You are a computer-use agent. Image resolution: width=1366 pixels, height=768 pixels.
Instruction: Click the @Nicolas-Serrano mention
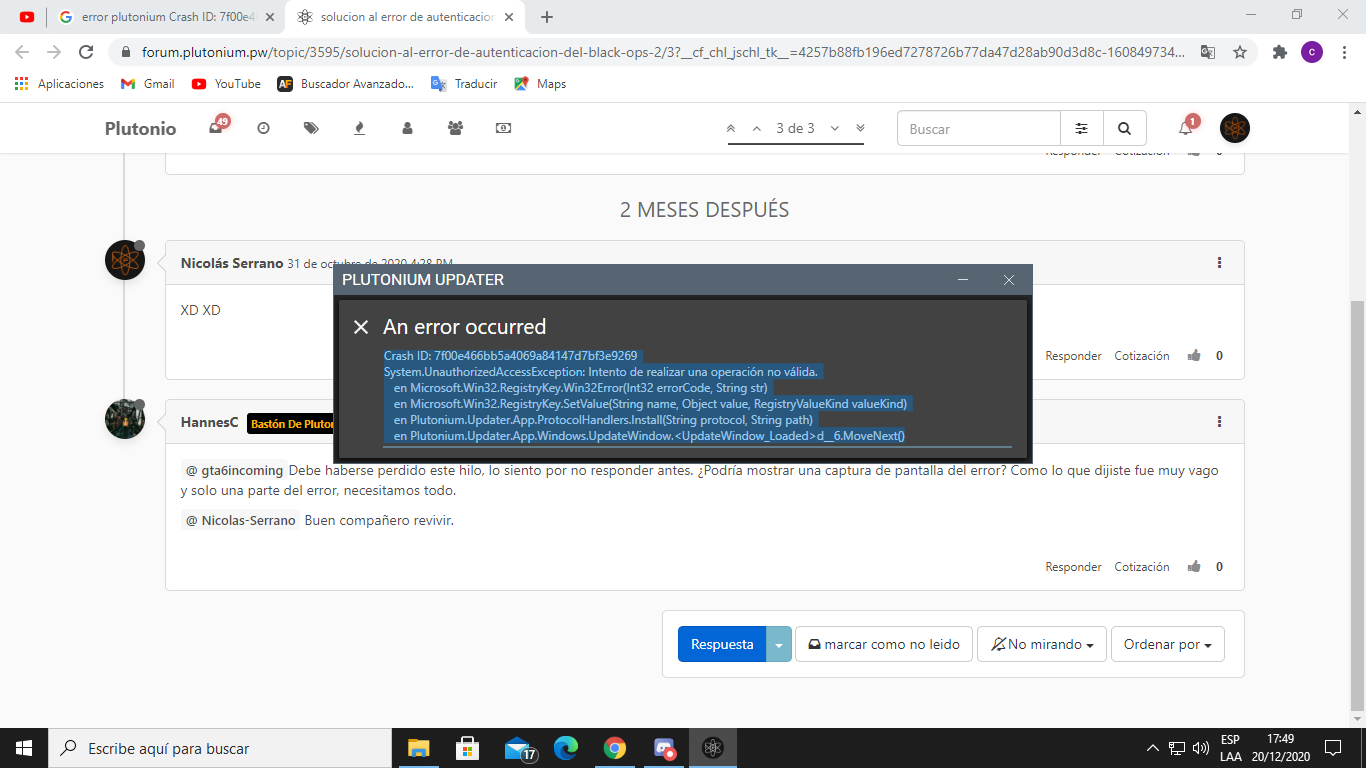(x=240, y=520)
